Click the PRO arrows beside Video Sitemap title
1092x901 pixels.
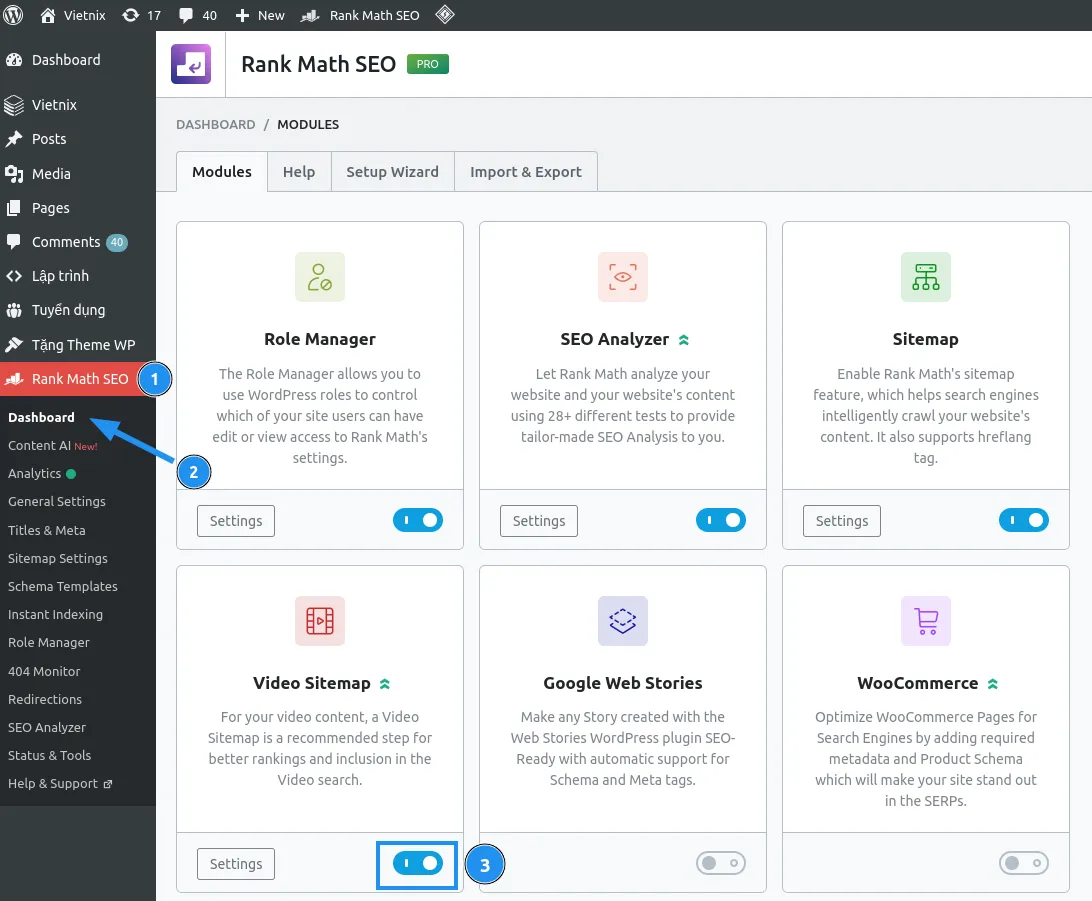coord(384,684)
